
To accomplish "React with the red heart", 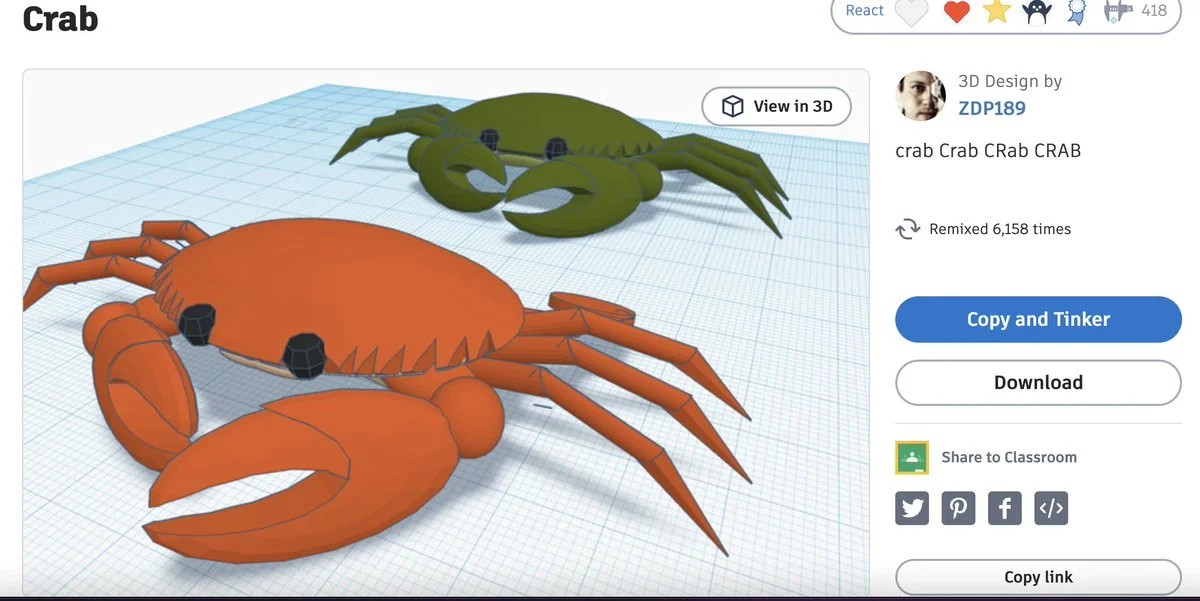I will tap(958, 11).
